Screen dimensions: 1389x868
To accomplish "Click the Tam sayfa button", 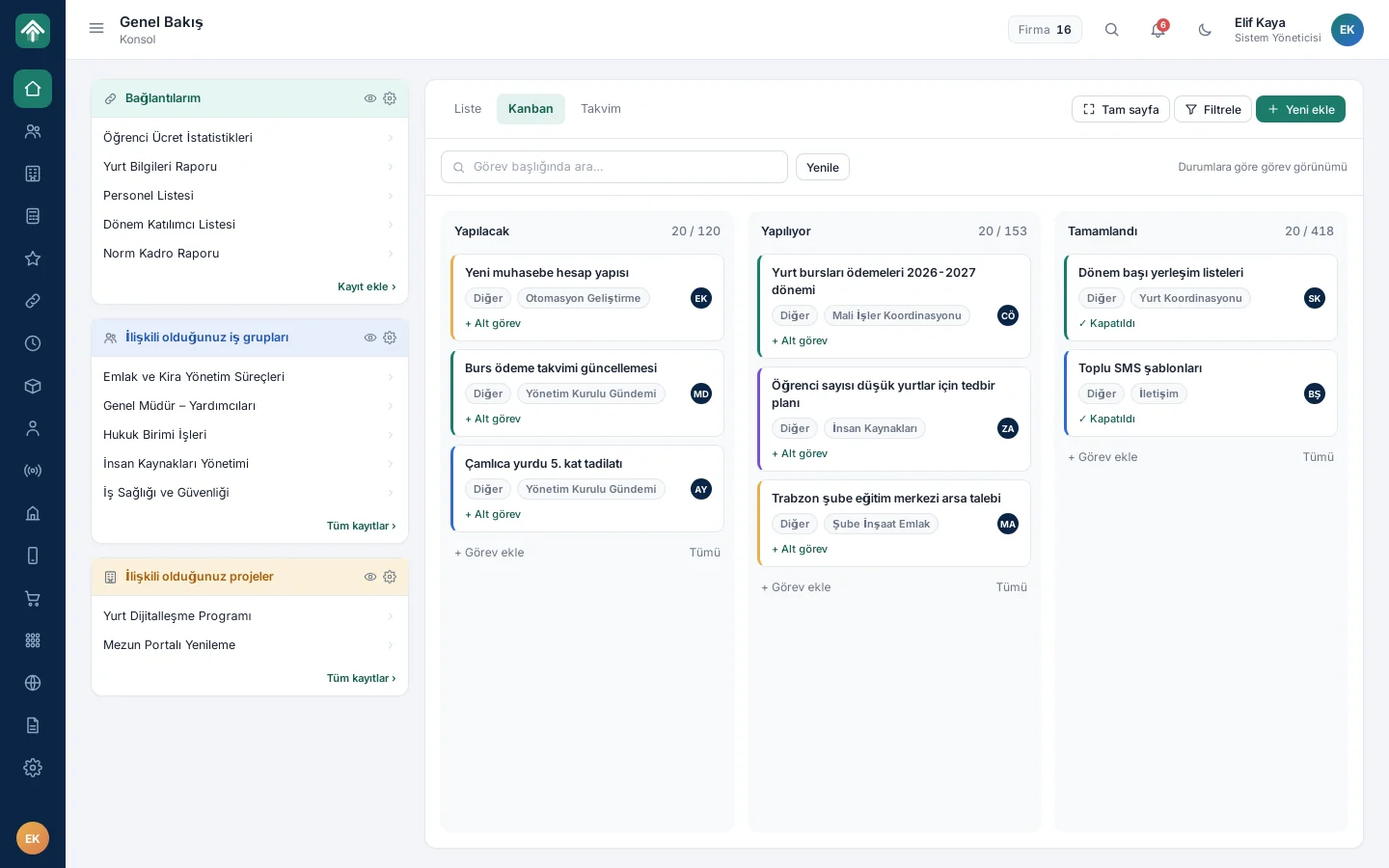I will [x=1121, y=109].
